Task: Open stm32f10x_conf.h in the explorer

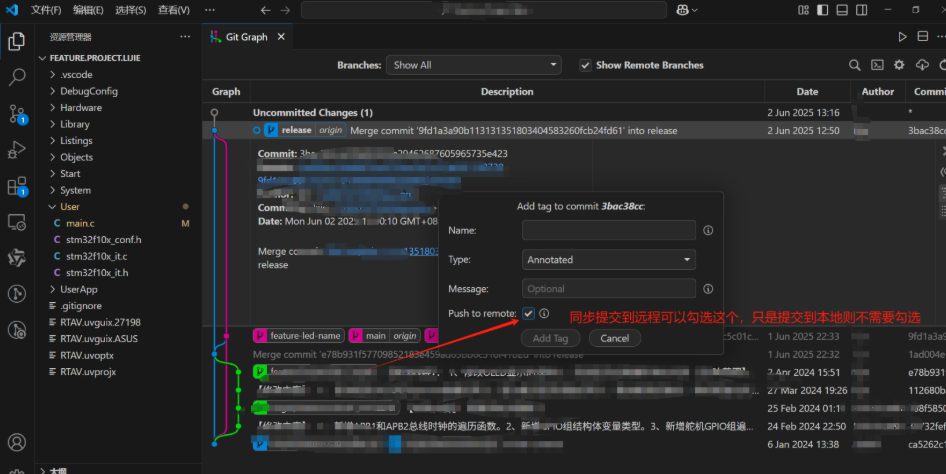Action: pos(104,240)
